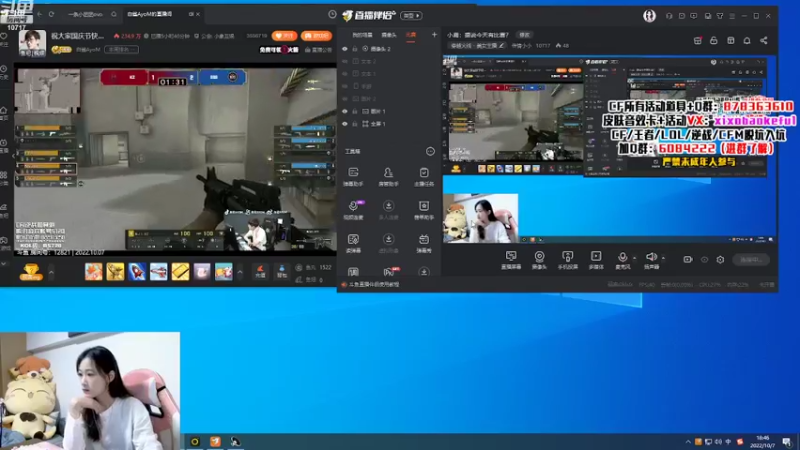The height and width of the screenshot is (450, 800).
Task: Open 多人连麦 download tool
Action: click(388, 210)
